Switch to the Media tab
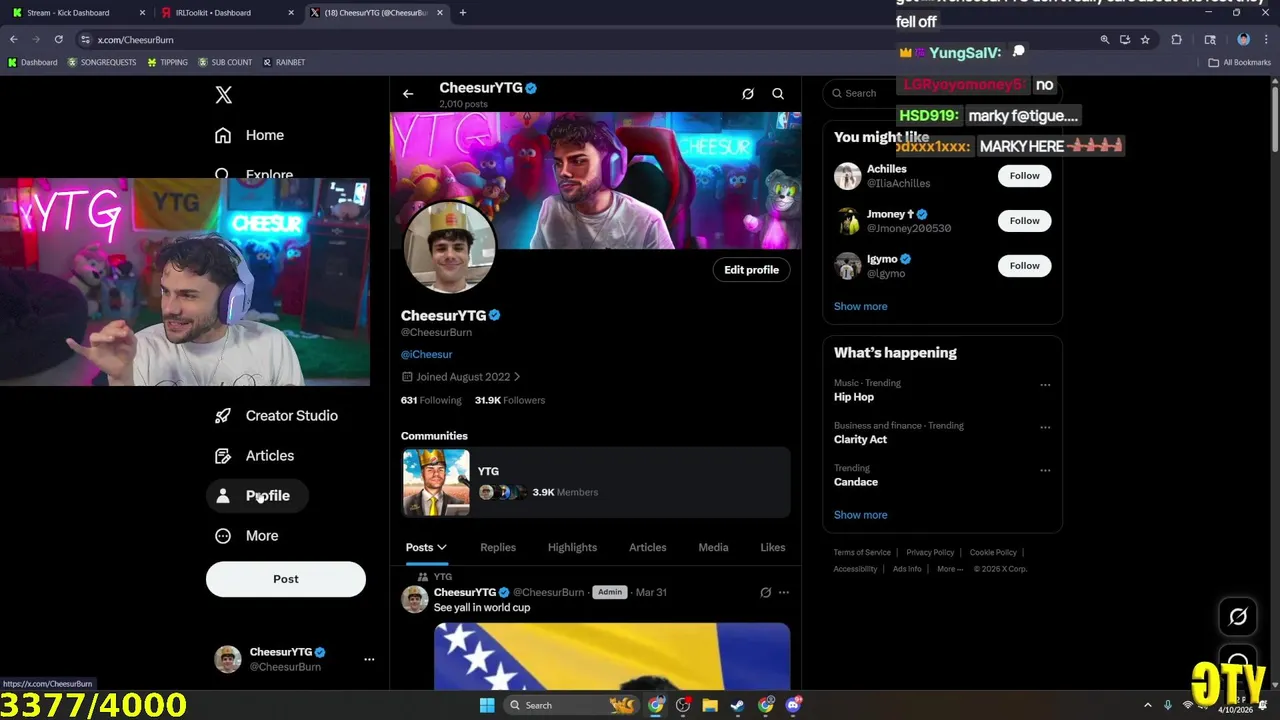This screenshot has width=1280, height=720. point(713,547)
